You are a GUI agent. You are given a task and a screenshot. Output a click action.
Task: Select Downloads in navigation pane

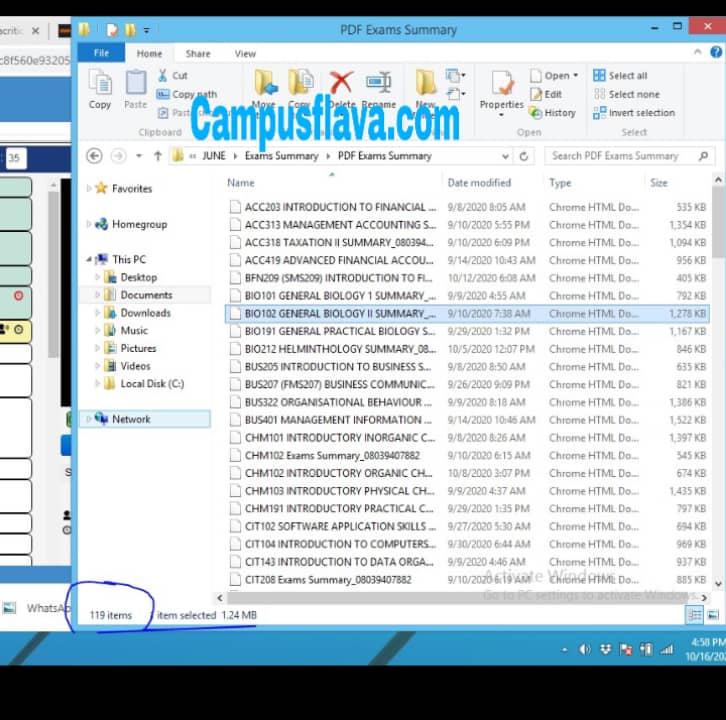click(145, 313)
